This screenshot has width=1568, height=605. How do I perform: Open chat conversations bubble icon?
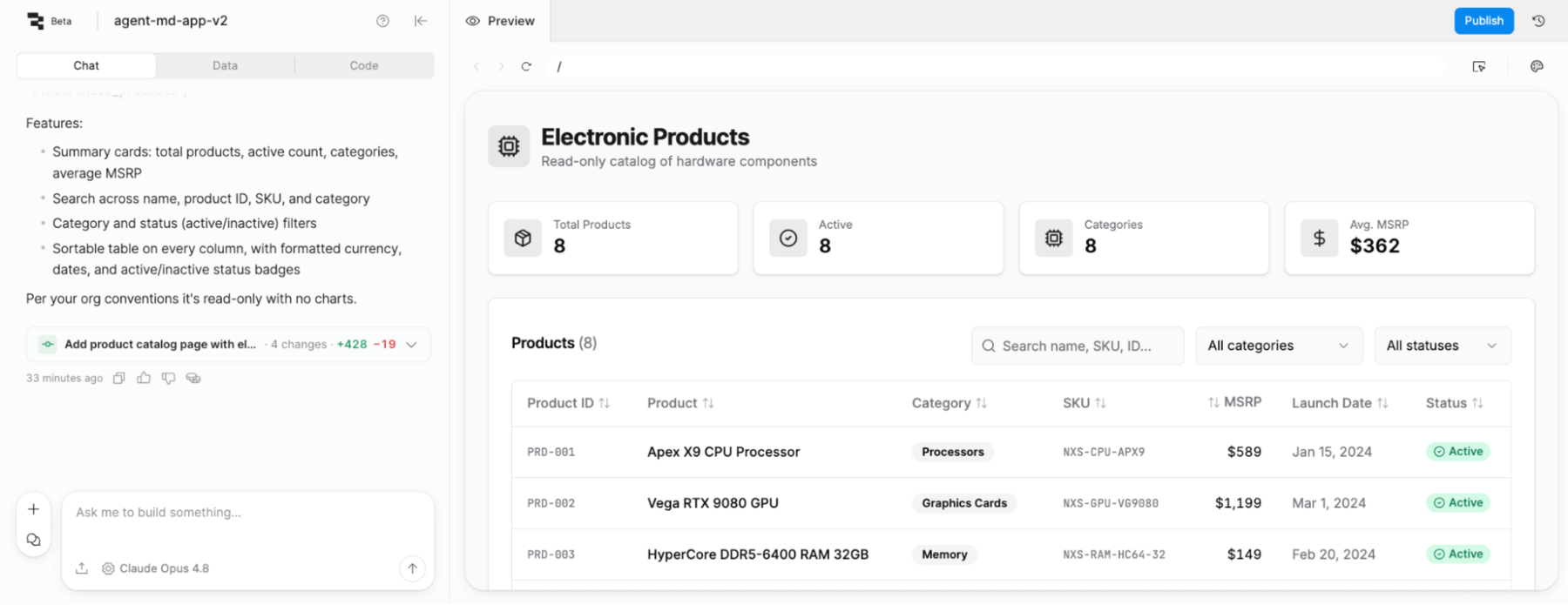[33, 540]
